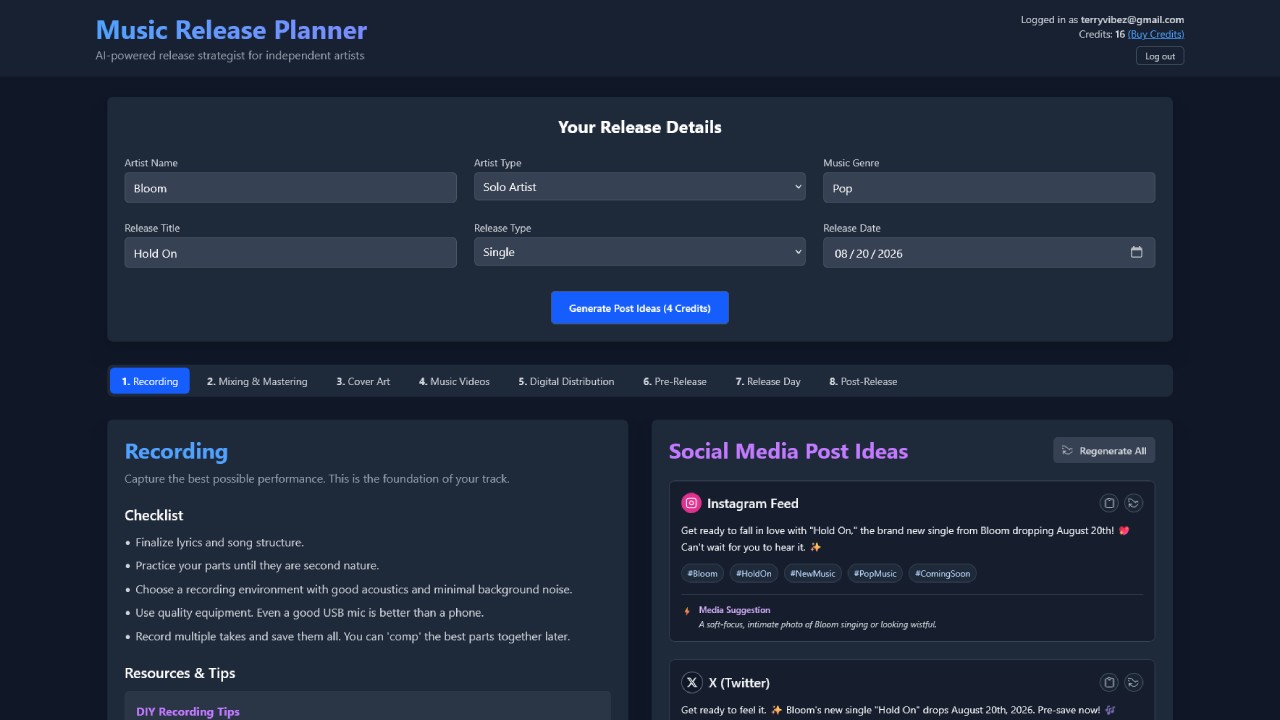
Task: Switch to the 2. Mixing & Mastering tab
Action: point(257,381)
